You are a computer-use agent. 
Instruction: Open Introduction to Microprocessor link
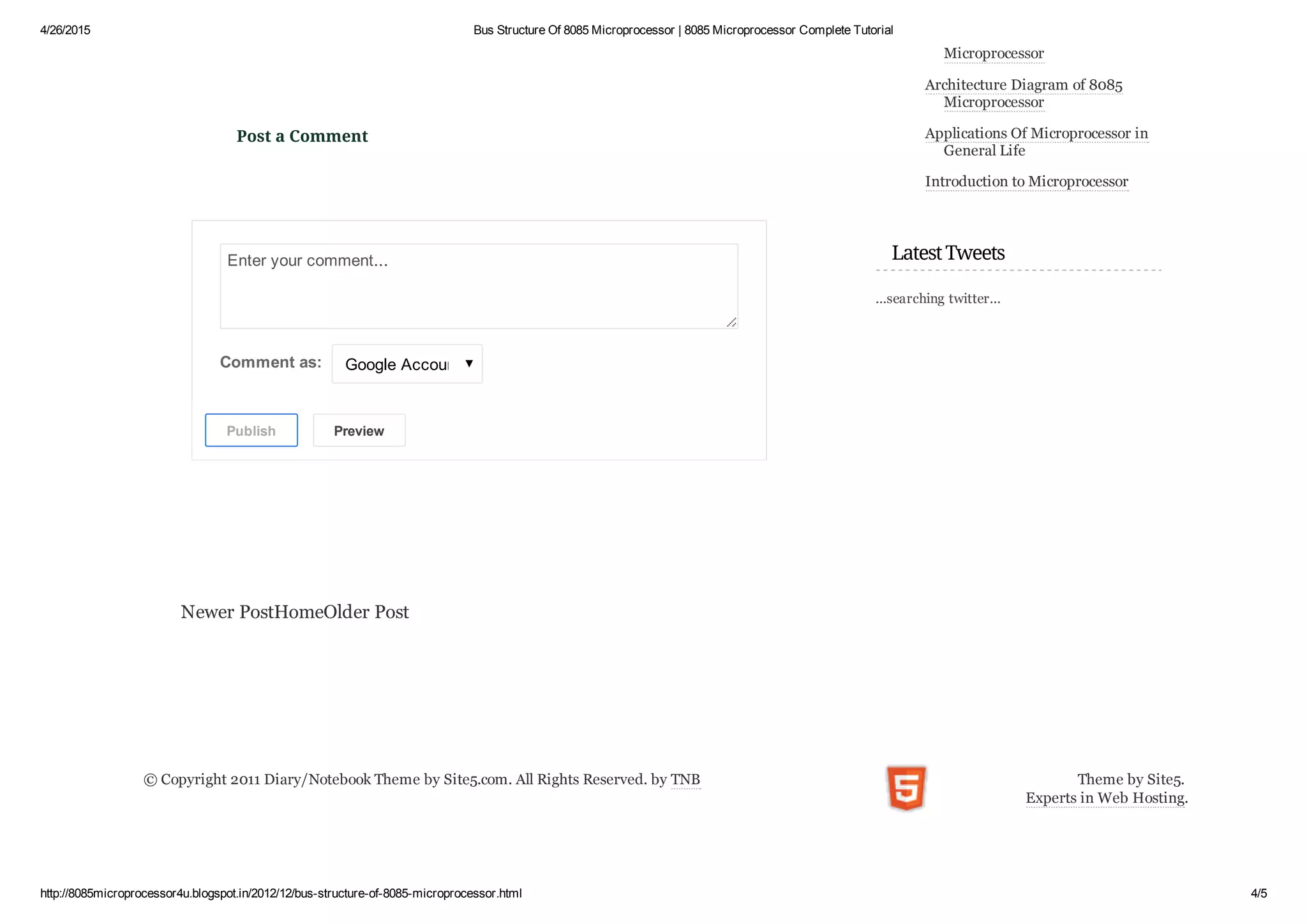(x=1027, y=181)
